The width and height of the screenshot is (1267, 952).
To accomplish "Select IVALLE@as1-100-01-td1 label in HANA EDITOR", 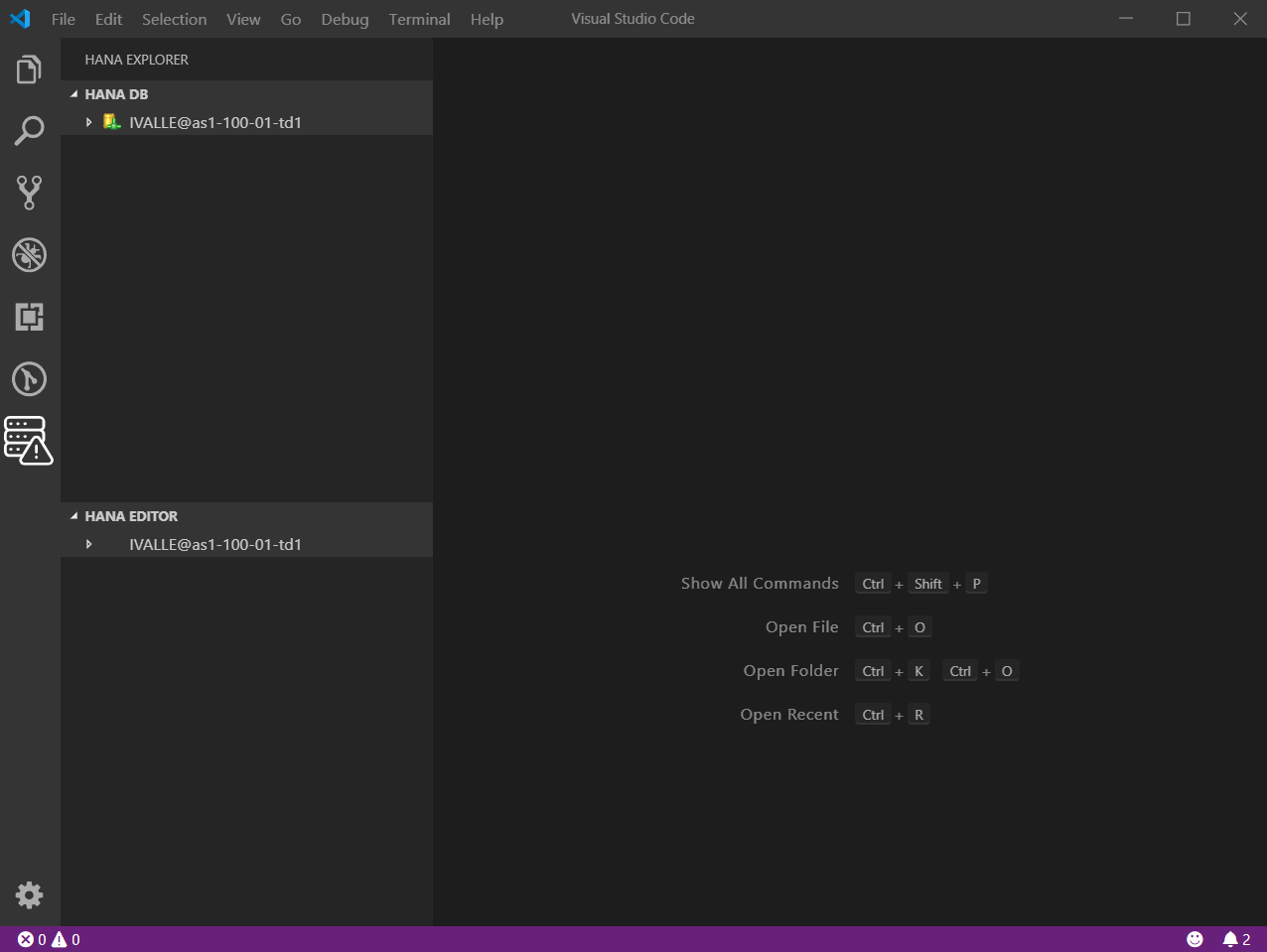I will pos(215,544).
